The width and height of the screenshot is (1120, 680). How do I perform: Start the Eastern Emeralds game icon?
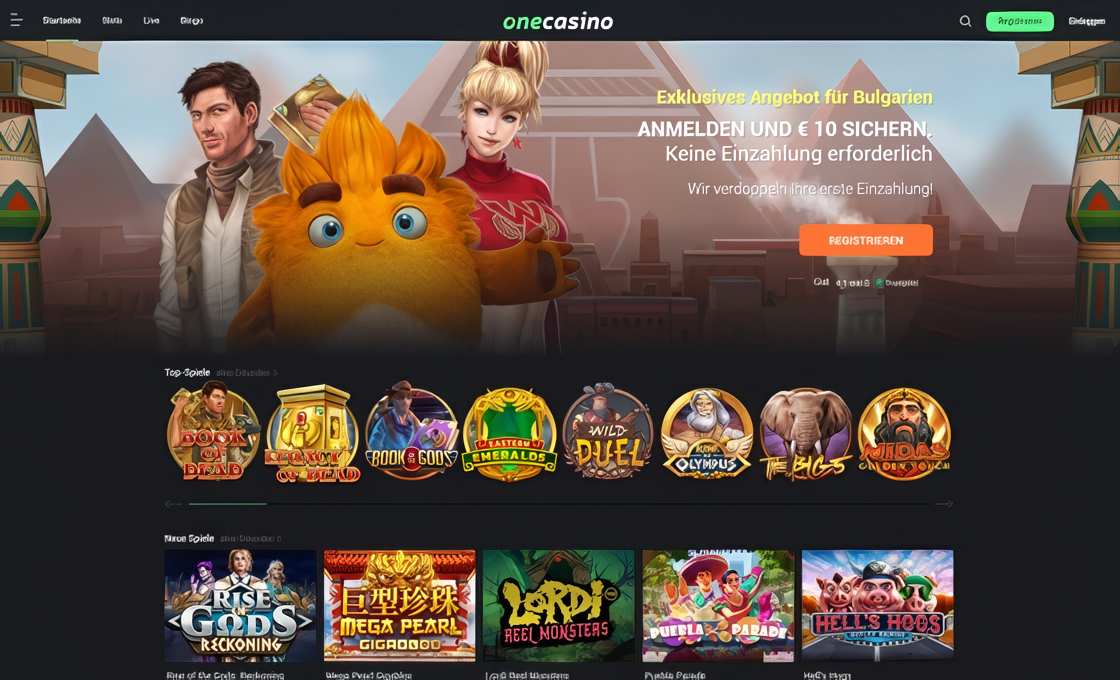tap(509, 434)
